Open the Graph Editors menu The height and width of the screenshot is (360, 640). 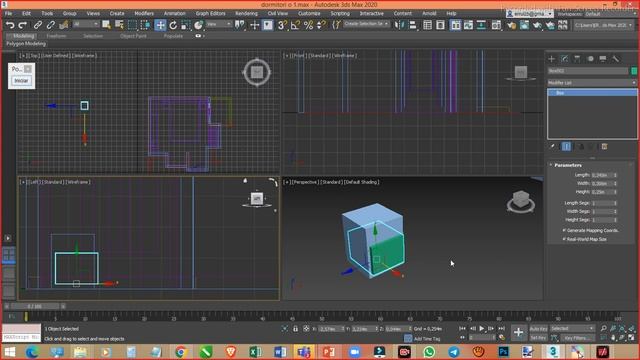(x=210, y=13)
